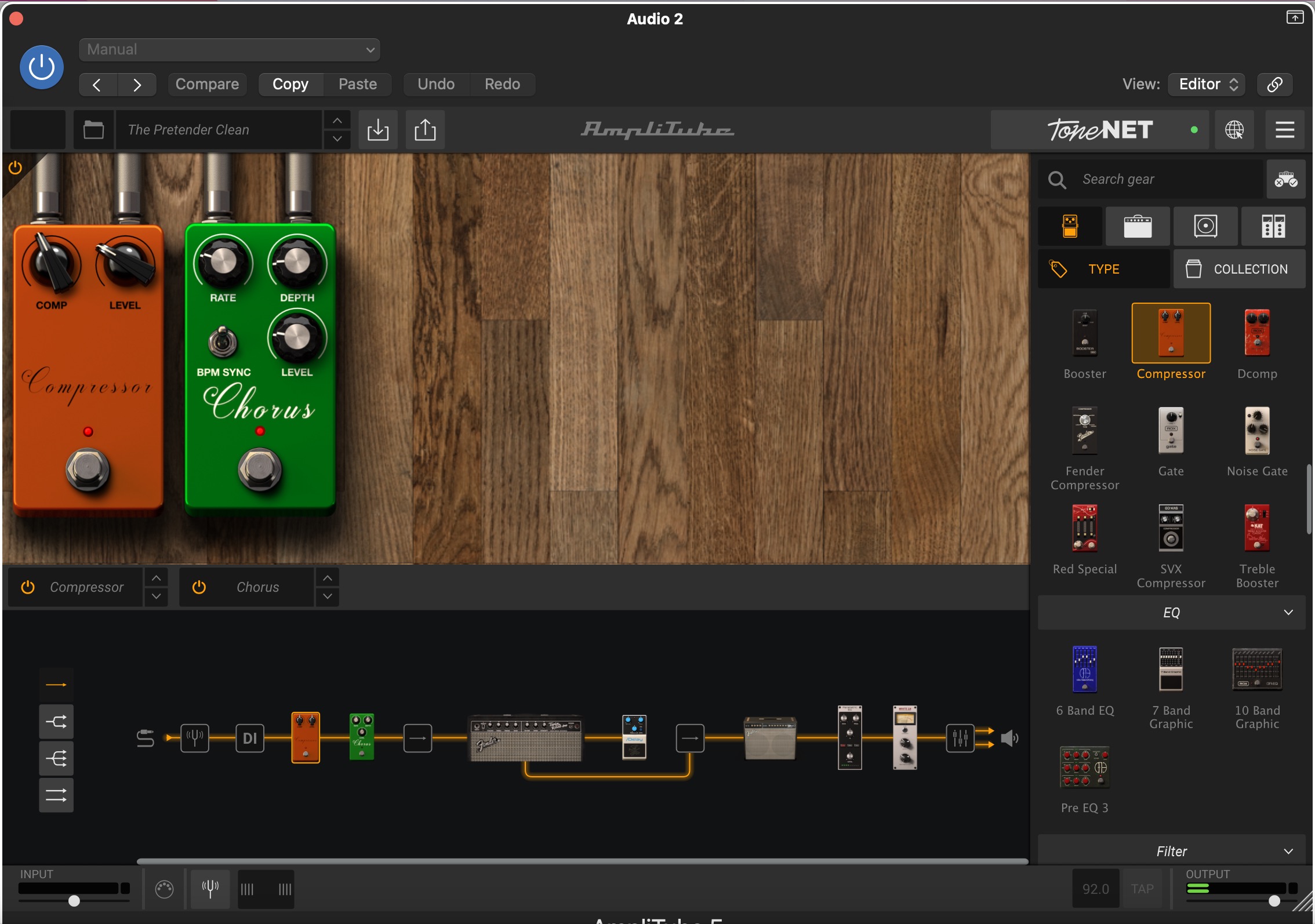Switch to the TYPE tab

pyautogui.click(x=1103, y=269)
